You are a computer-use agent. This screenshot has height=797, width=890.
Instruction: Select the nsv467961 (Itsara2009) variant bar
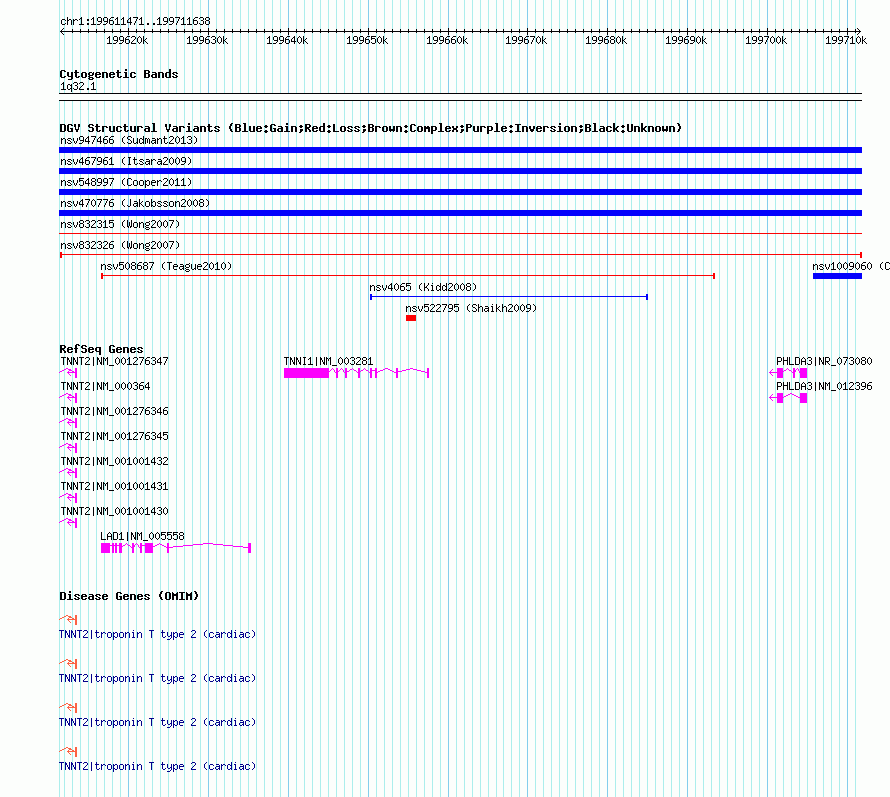pos(460,171)
